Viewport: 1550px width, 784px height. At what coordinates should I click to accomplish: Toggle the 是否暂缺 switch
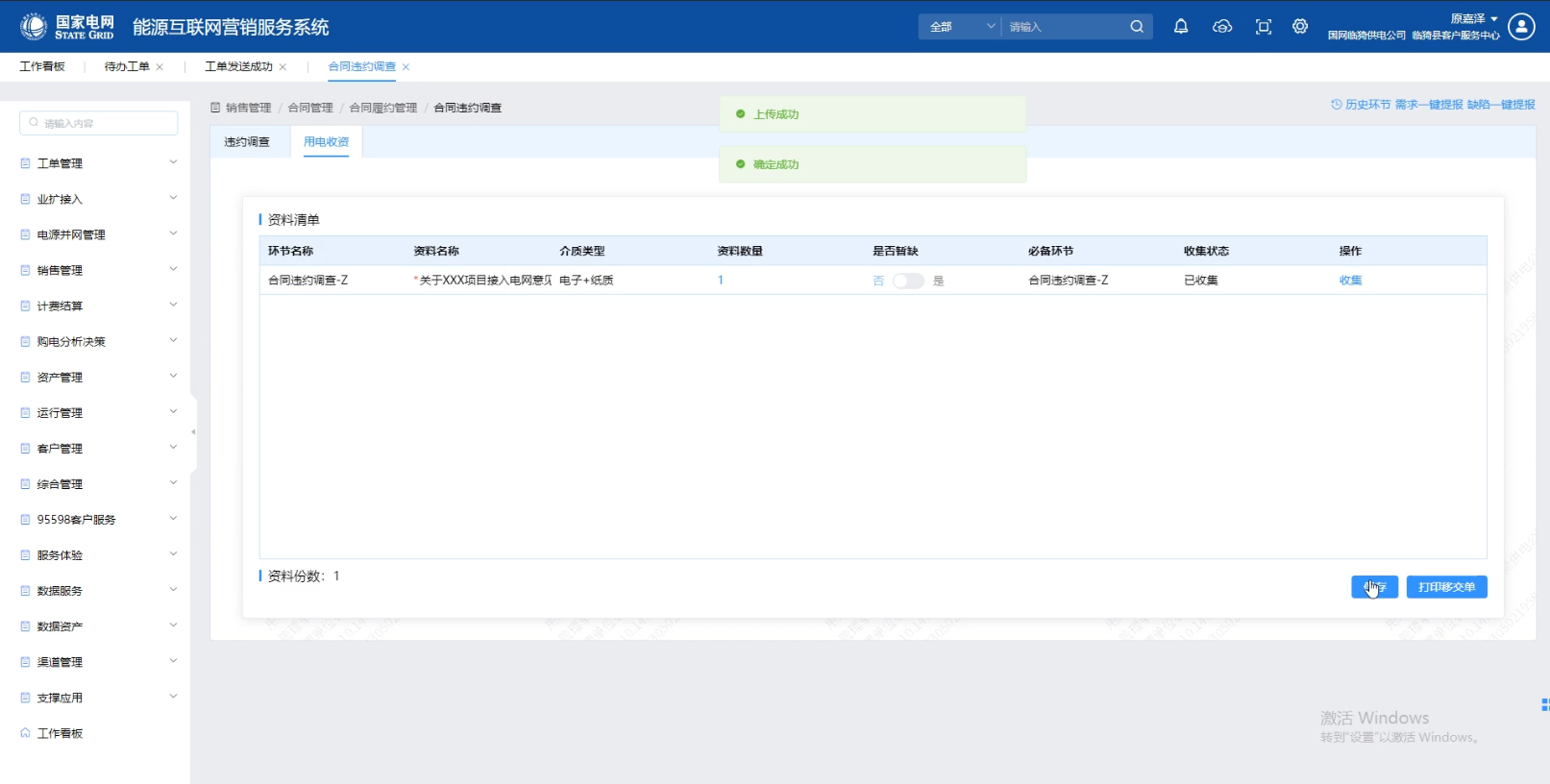pyautogui.click(x=907, y=281)
